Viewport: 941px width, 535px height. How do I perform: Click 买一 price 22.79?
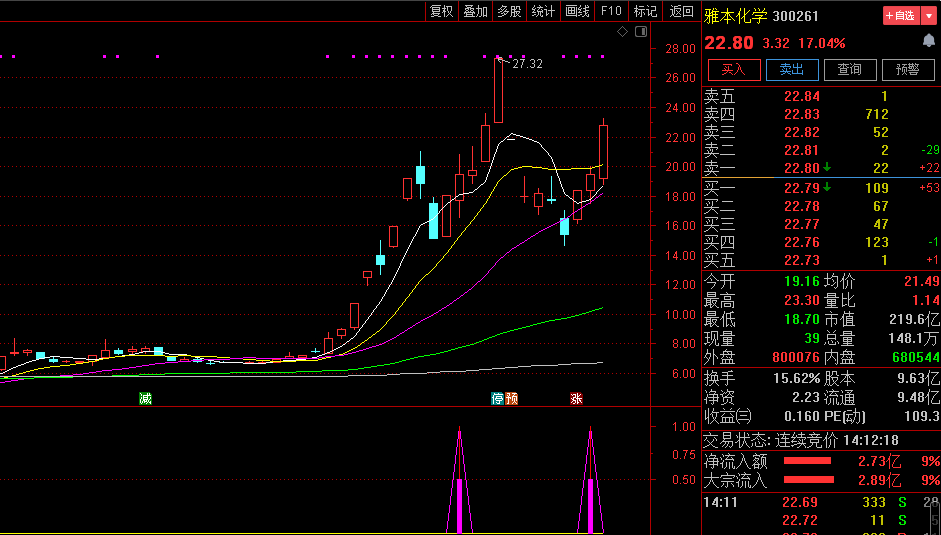pos(802,188)
